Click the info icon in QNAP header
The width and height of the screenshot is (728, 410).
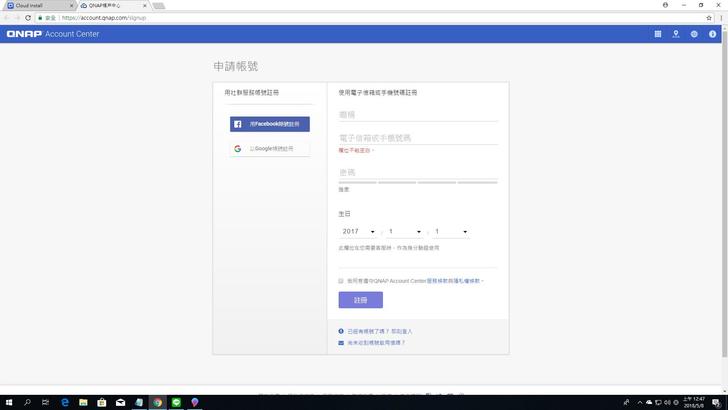point(713,34)
